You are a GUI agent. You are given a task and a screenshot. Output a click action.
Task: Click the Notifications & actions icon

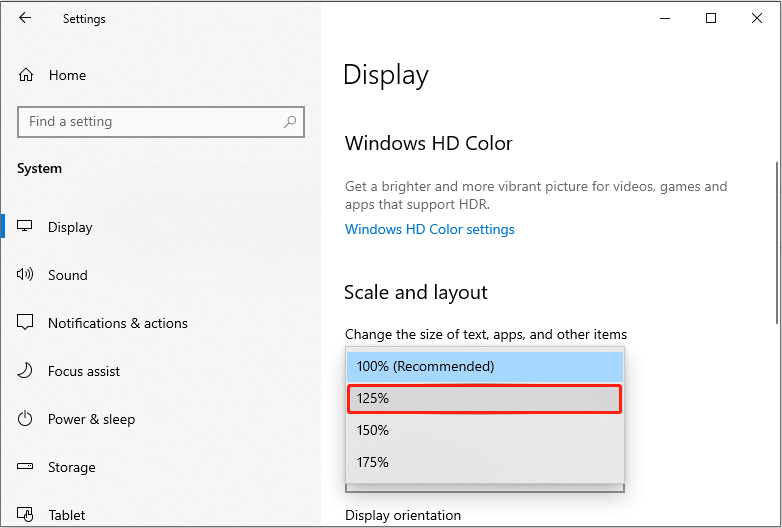[25, 322]
